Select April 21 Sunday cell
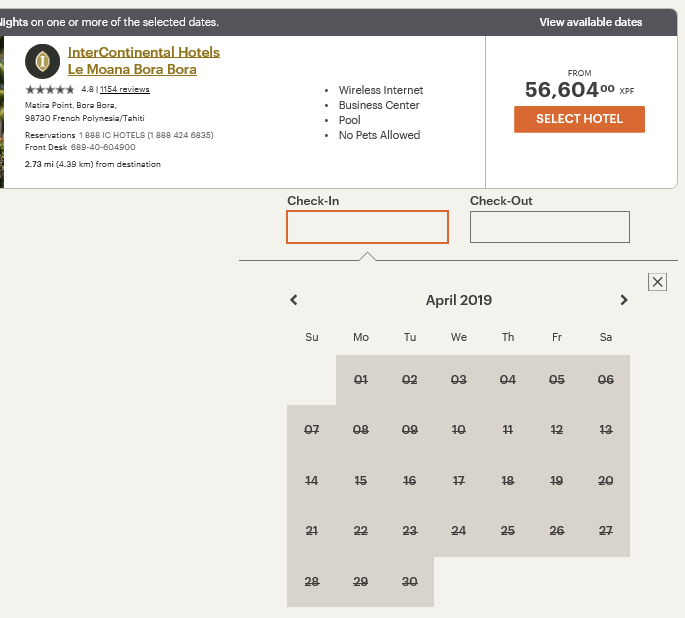The image size is (685, 618). (312, 531)
